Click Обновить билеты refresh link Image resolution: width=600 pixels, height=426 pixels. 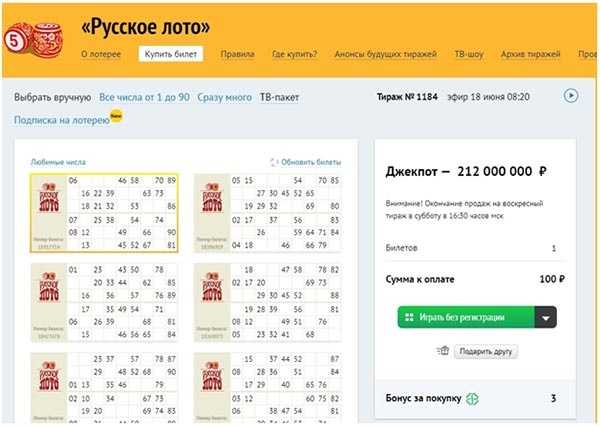pos(311,162)
